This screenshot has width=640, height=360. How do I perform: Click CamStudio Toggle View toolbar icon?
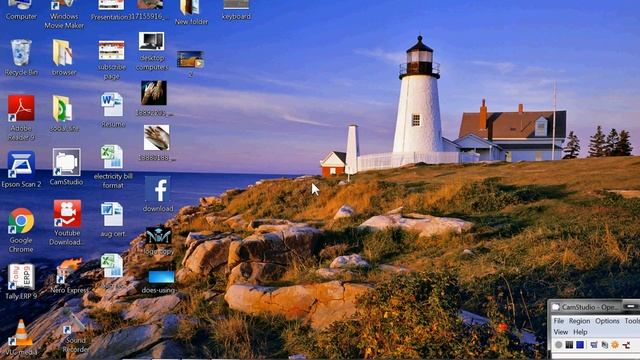[594, 345]
